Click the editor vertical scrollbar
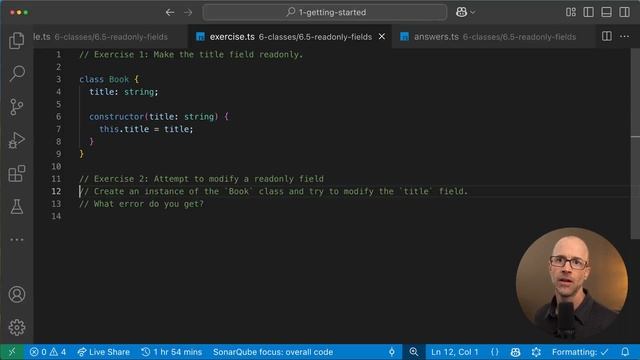The height and width of the screenshot is (360, 640). (x=635, y=144)
